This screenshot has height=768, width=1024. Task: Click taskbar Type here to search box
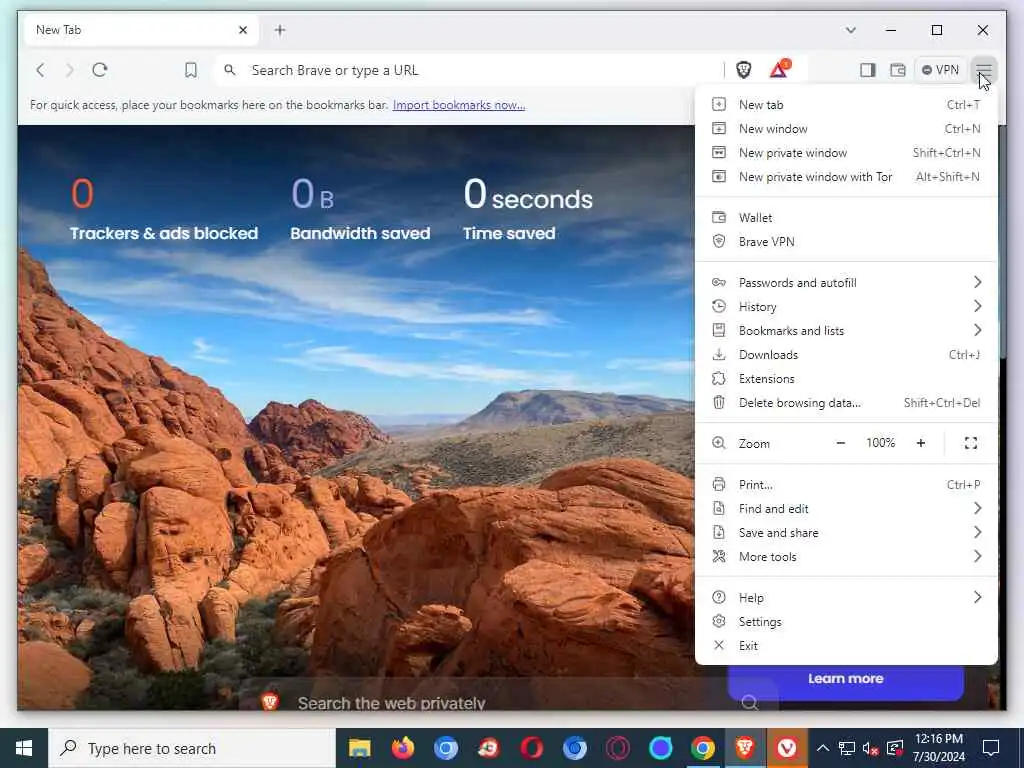point(193,748)
